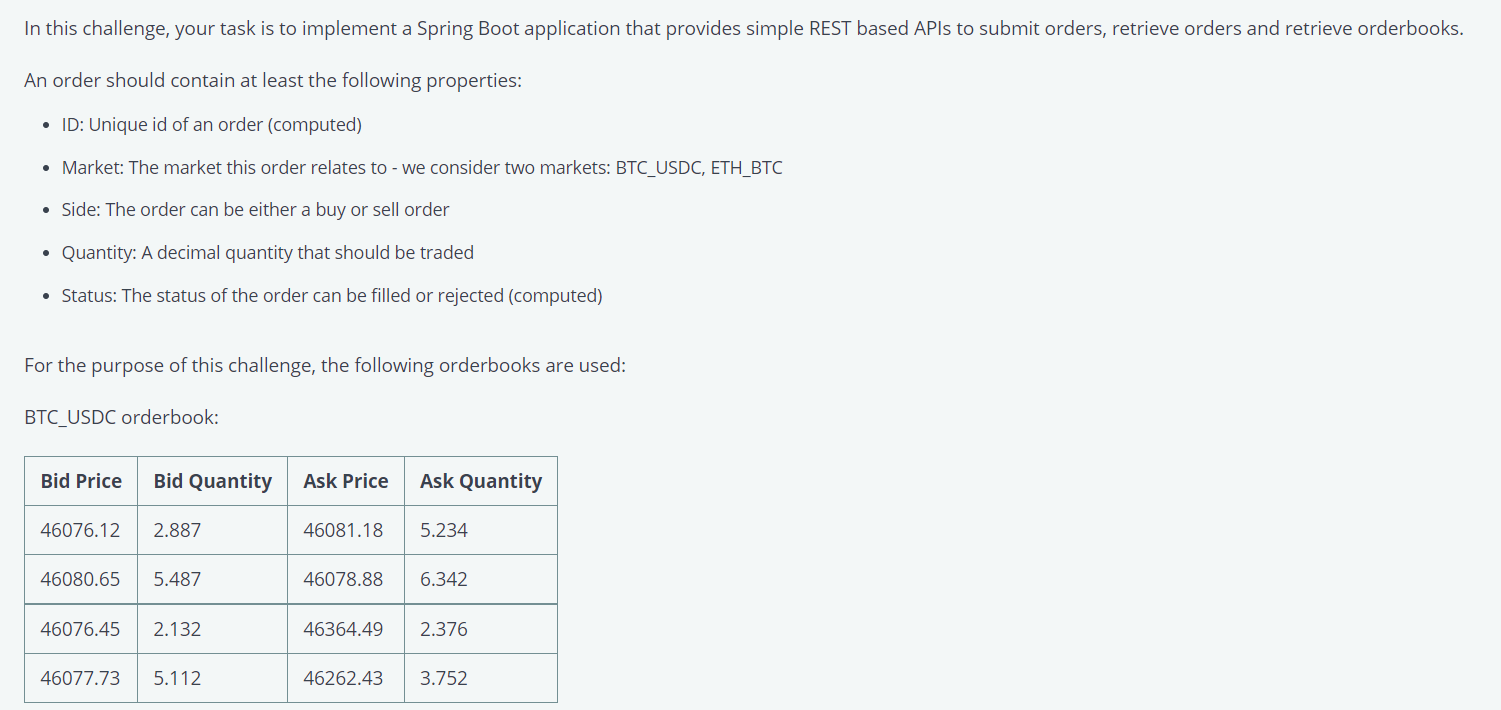The image size is (1501, 710).
Task: Click the Market bullet mentioning ETH_BTC
Action: tap(422, 168)
